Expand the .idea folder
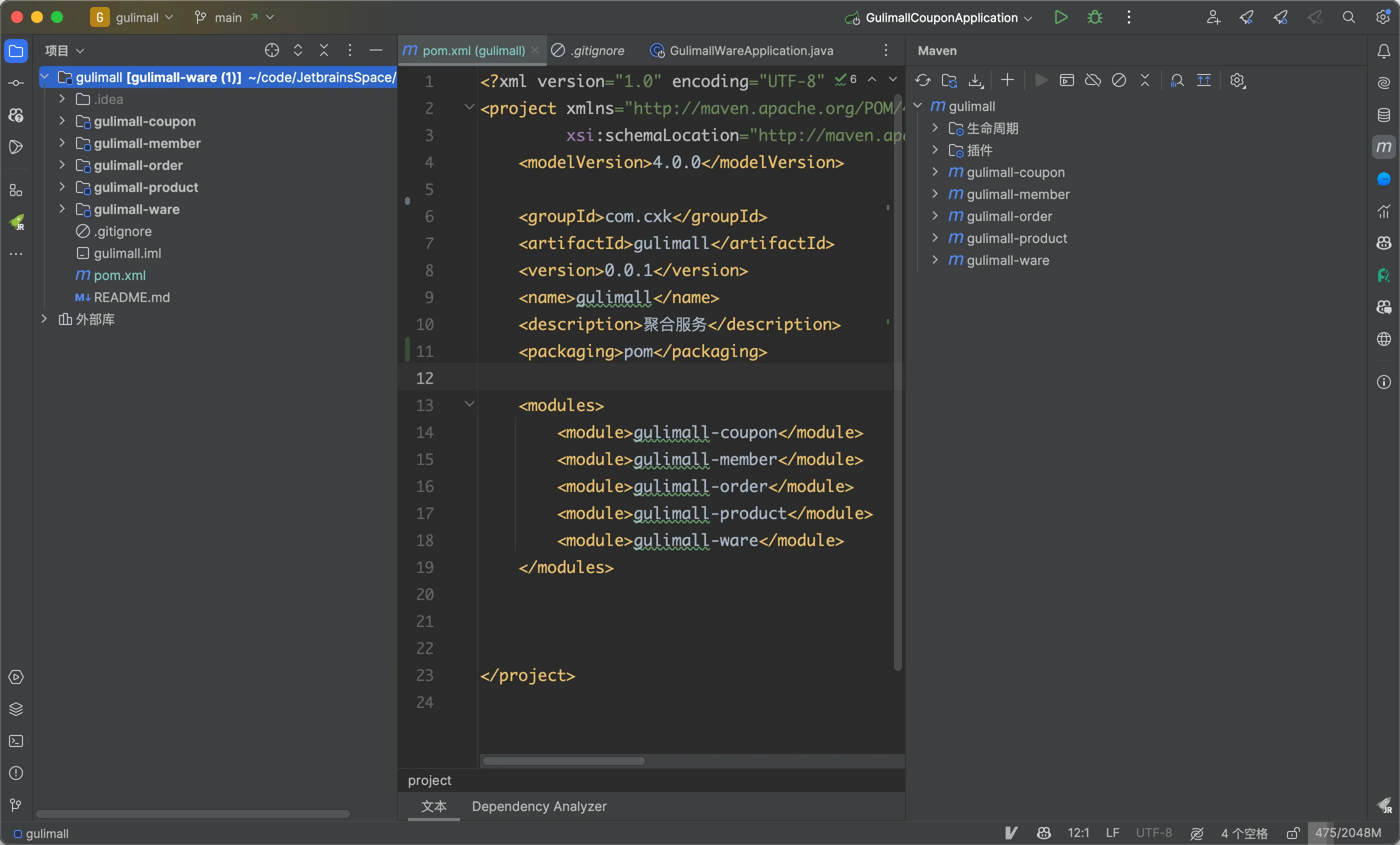Image resolution: width=1400 pixels, height=845 pixels. [62, 99]
